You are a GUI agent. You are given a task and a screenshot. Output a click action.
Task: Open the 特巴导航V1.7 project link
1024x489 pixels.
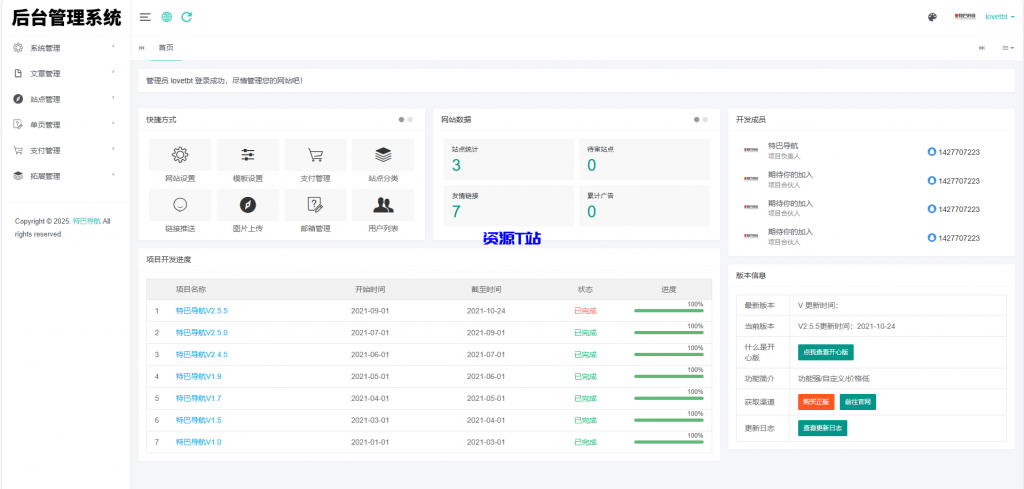tap(199, 398)
